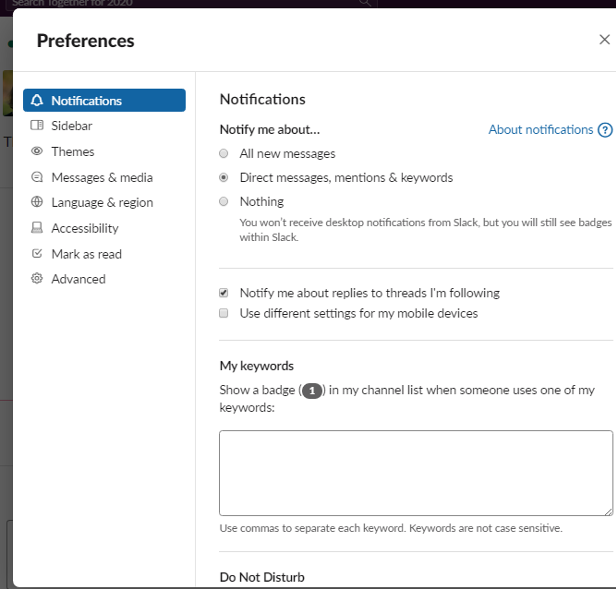Go to Messages & media settings
Image resolution: width=616 pixels, height=589 pixels.
click(104, 177)
